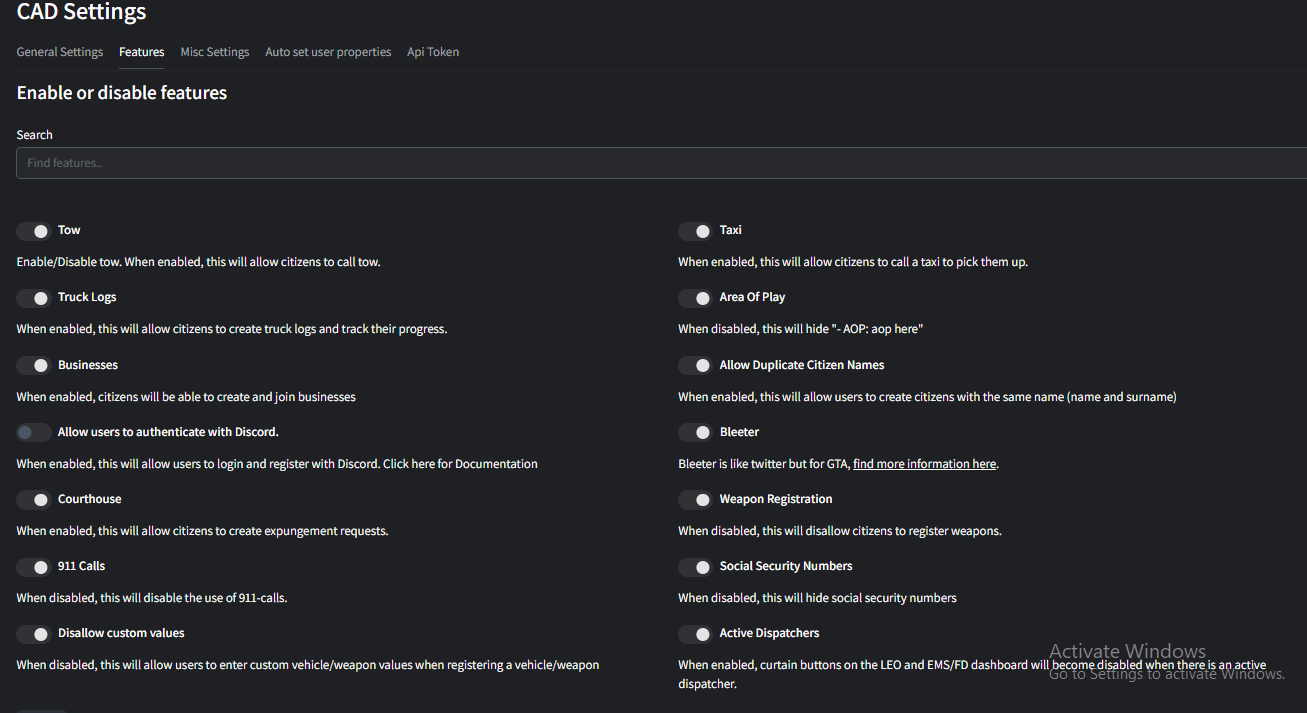Screen dimensions: 1307x713
Task: Toggle Disallow custom values switch
Action: 34,634
